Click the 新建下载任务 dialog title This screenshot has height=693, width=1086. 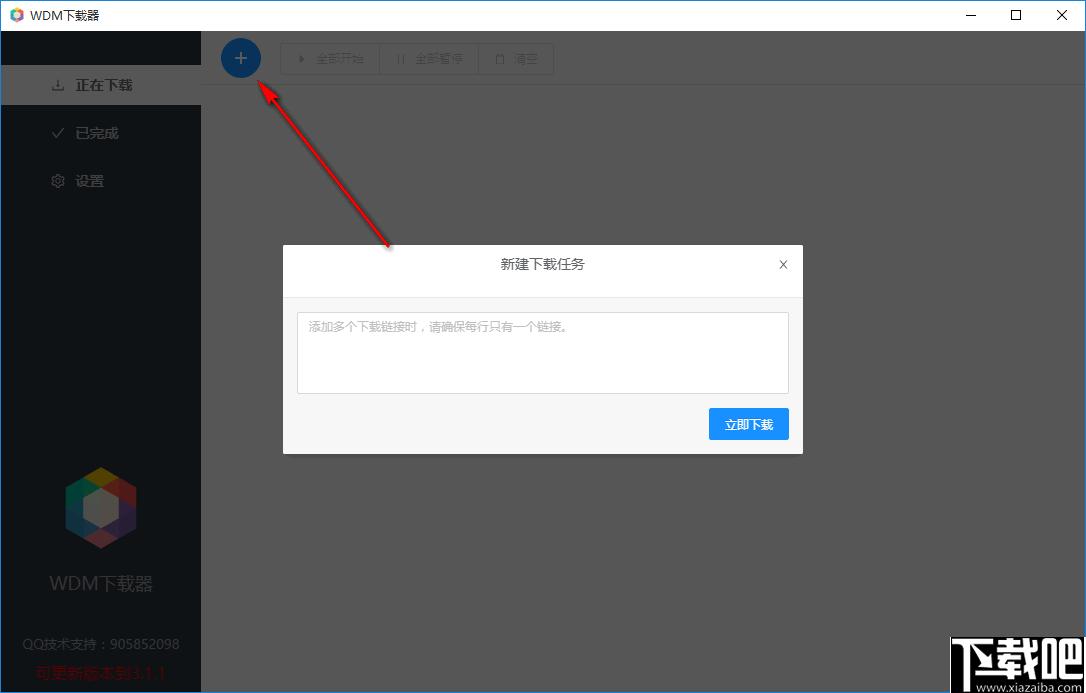[x=543, y=264]
